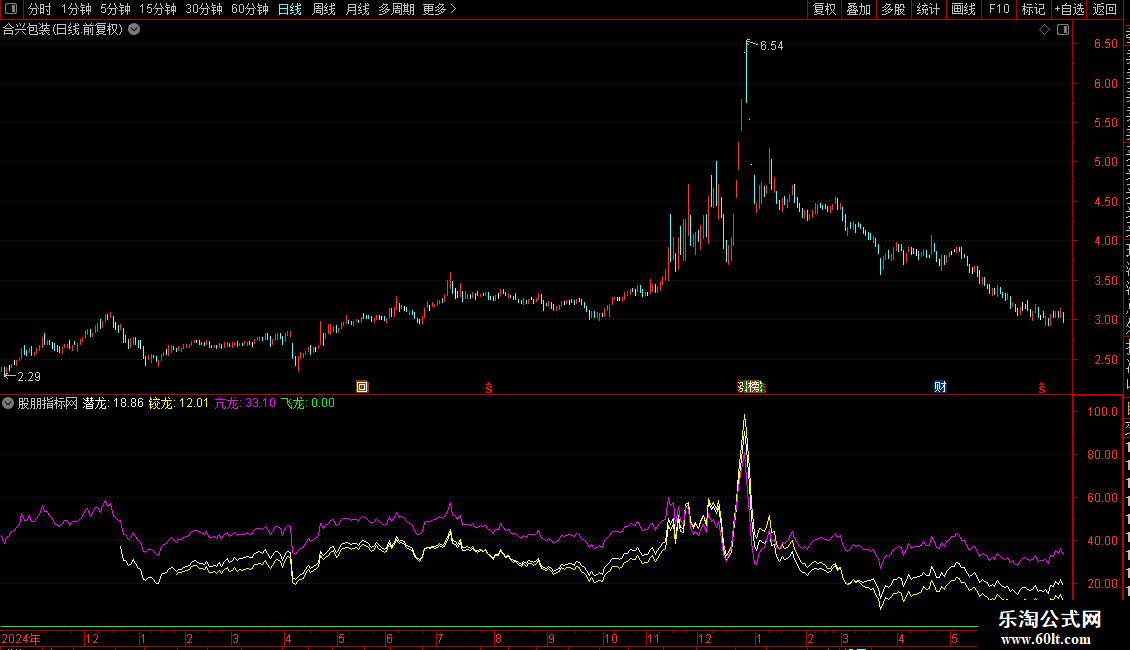Click the 2.29 low price label

29,377
